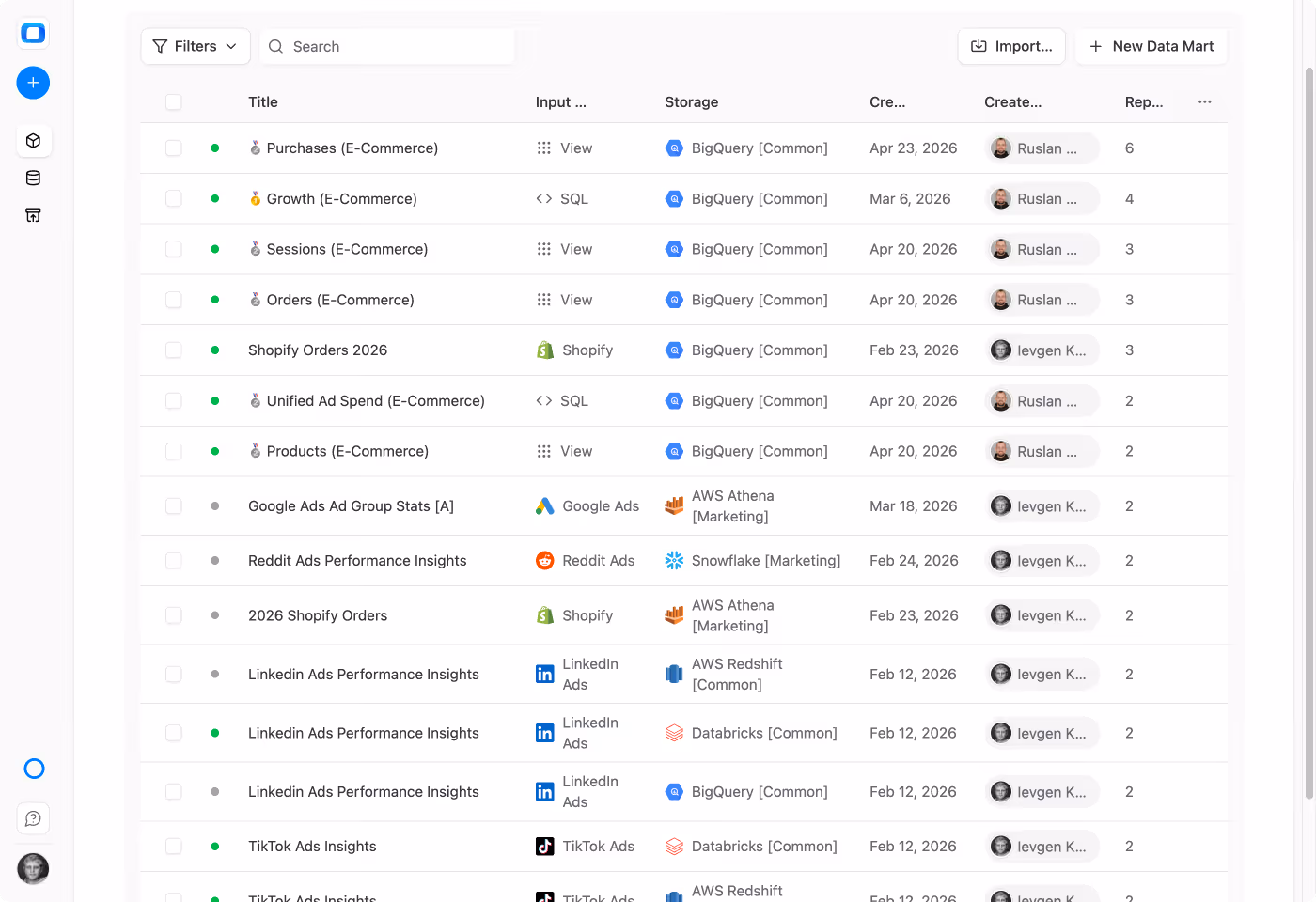
Task: Sort by the Title column header
Action: (263, 101)
